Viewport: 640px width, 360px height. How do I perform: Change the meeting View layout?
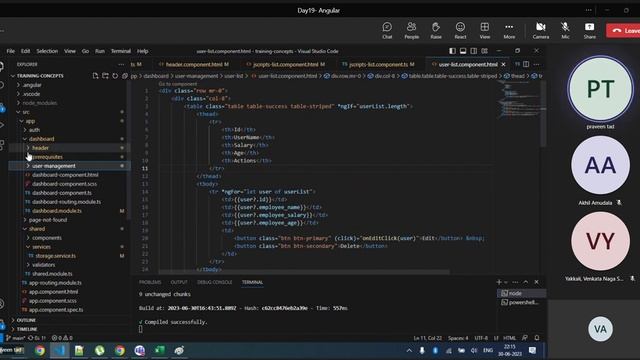click(485, 31)
